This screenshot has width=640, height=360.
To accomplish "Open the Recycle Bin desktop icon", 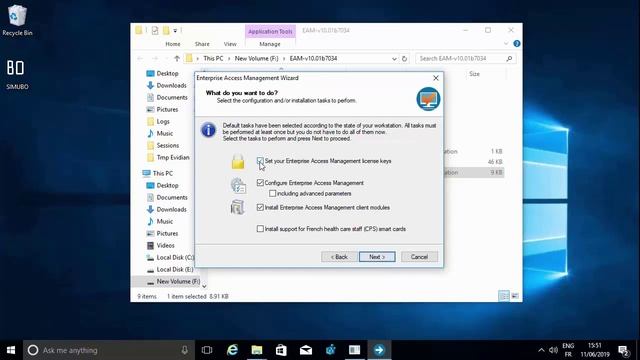I will coord(17,20).
